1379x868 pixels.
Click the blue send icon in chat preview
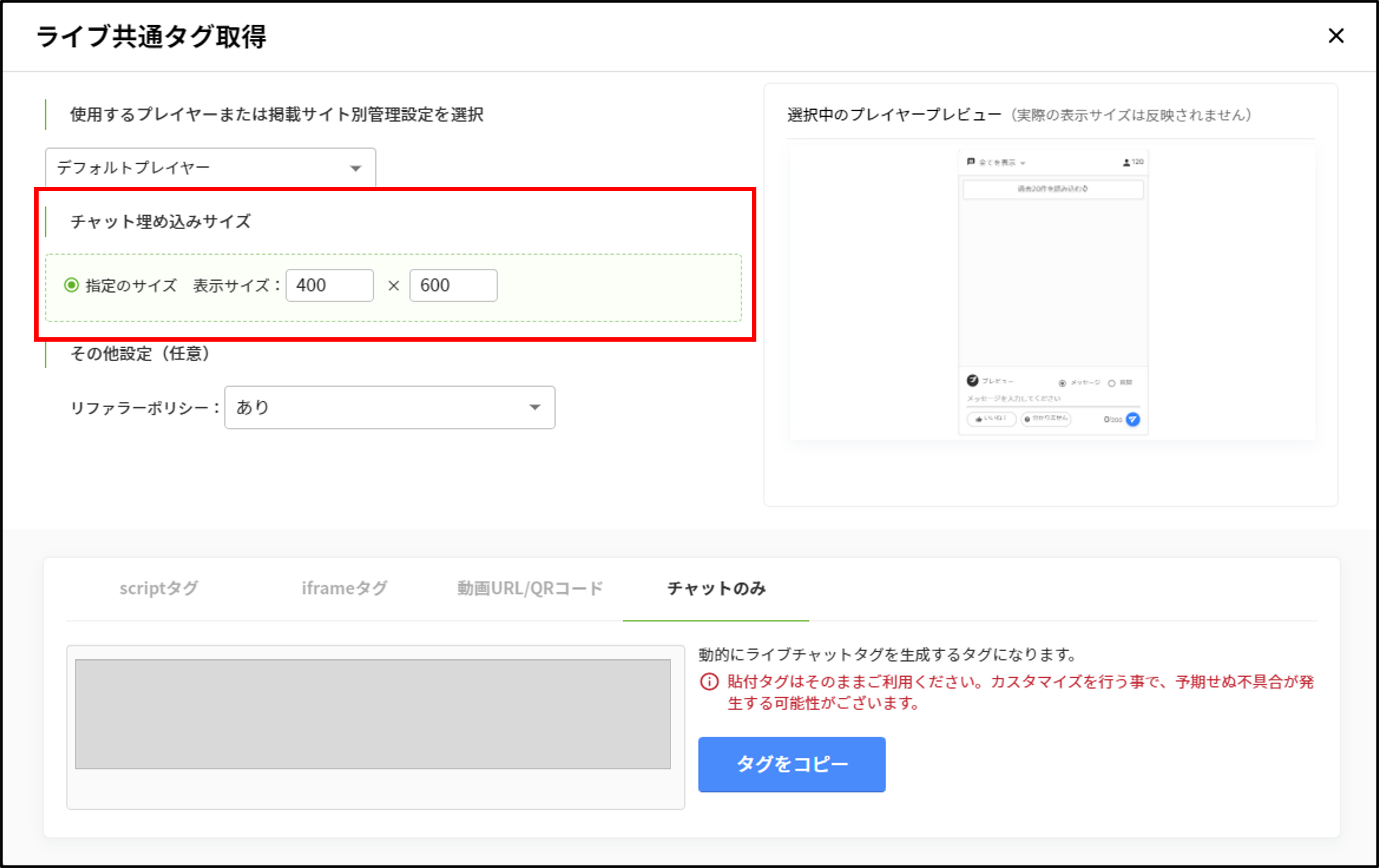coord(1133,419)
